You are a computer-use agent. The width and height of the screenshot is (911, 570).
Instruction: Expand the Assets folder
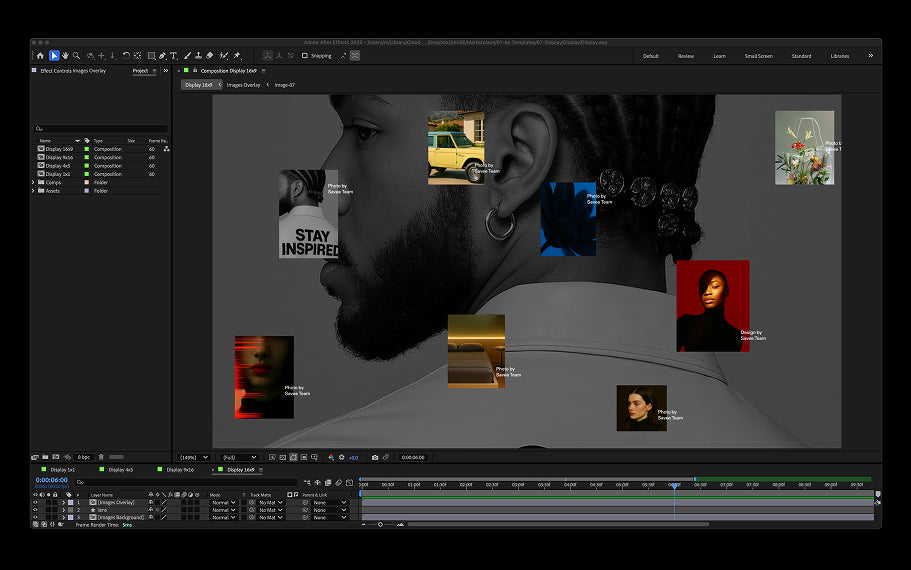coord(33,191)
